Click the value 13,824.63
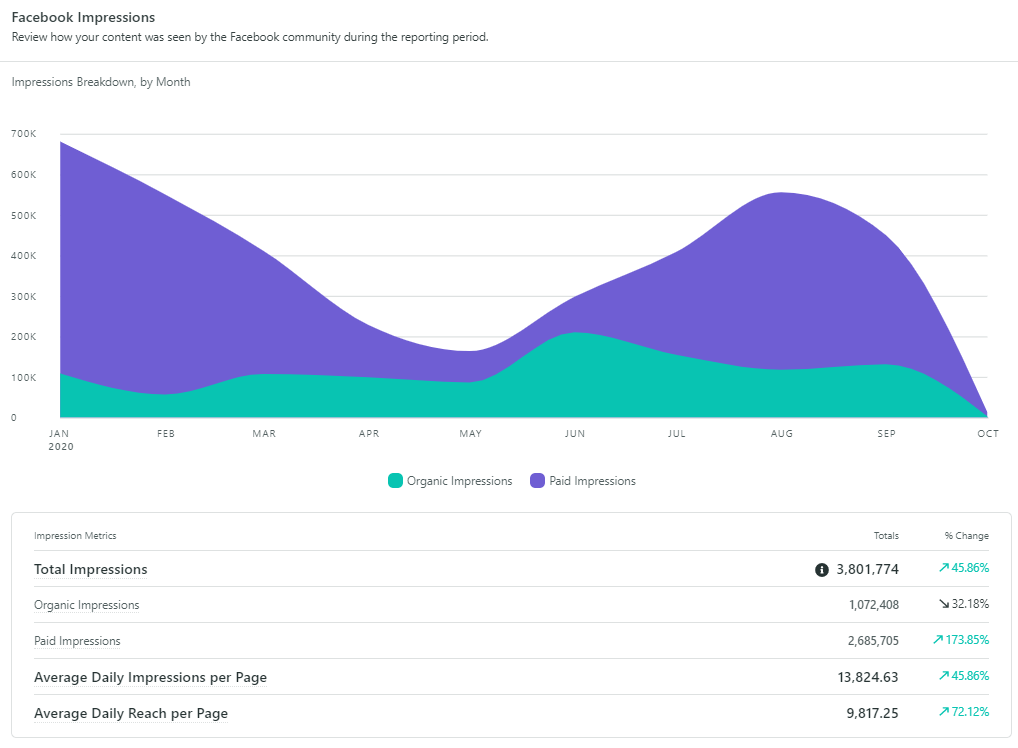Image resolution: width=1018 pixels, height=748 pixels. point(868,677)
